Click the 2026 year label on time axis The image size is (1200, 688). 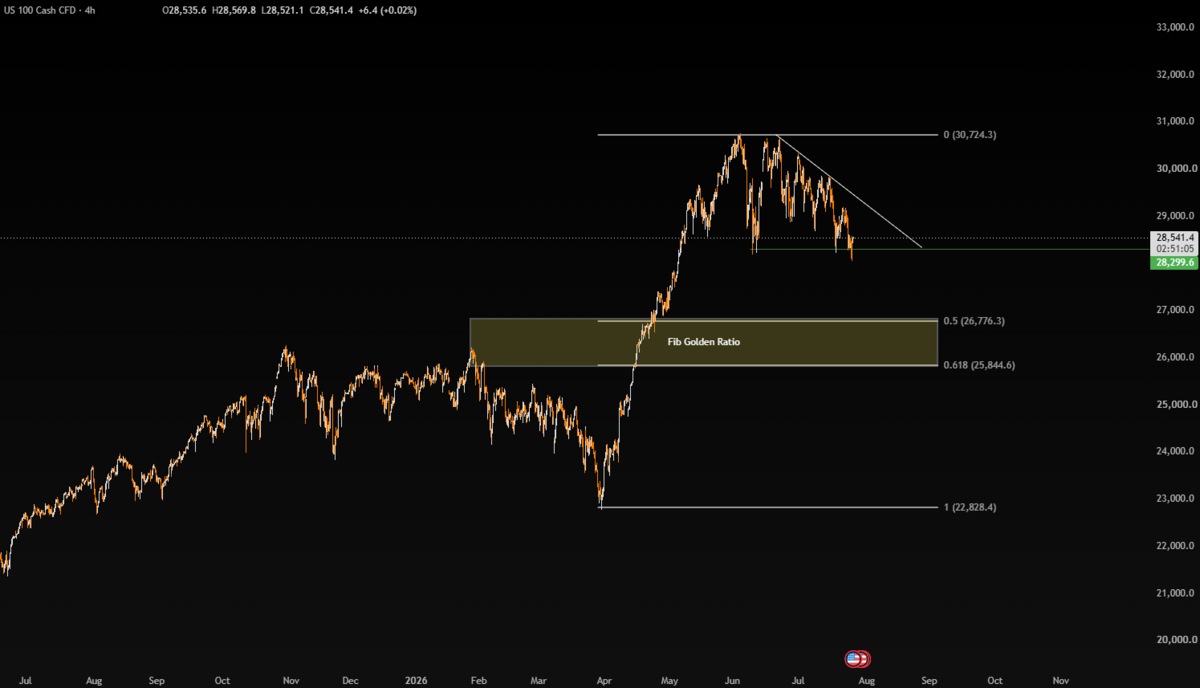tap(416, 680)
